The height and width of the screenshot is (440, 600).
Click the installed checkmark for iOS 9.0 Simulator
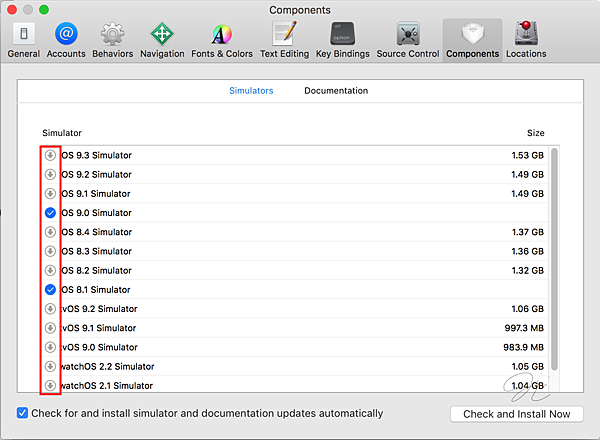point(50,213)
